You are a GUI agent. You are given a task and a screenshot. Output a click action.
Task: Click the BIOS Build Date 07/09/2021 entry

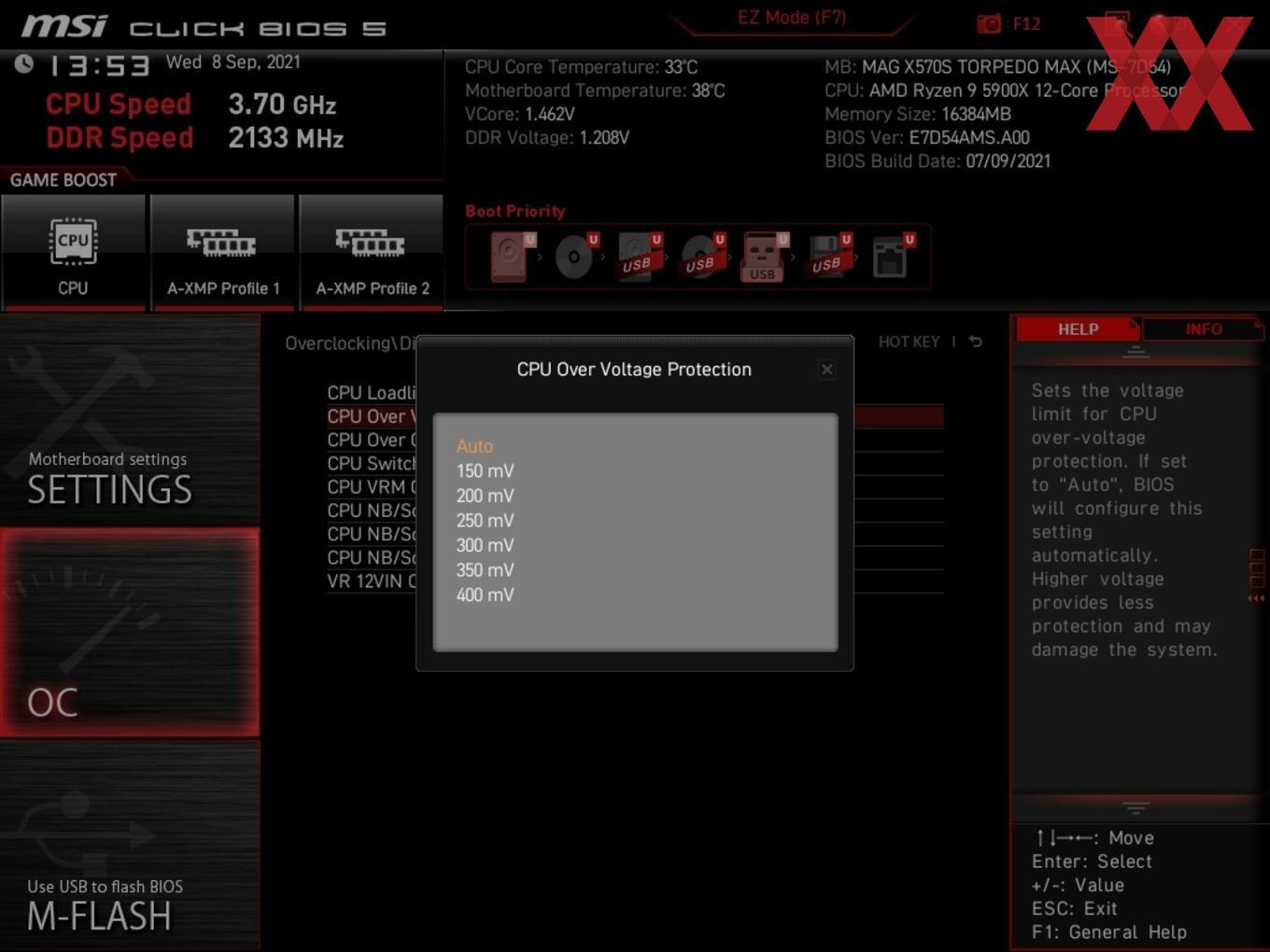938,161
